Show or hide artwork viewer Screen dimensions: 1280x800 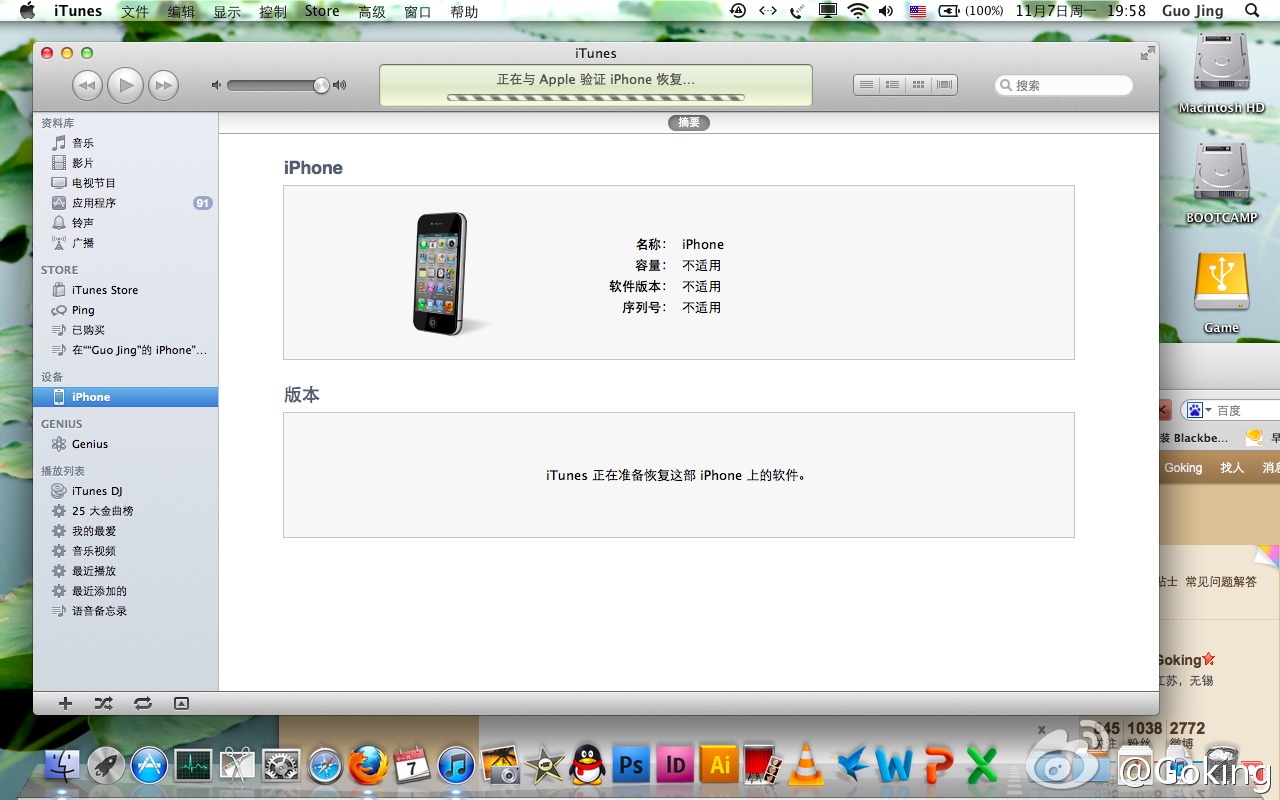pyautogui.click(x=181, y=703)
